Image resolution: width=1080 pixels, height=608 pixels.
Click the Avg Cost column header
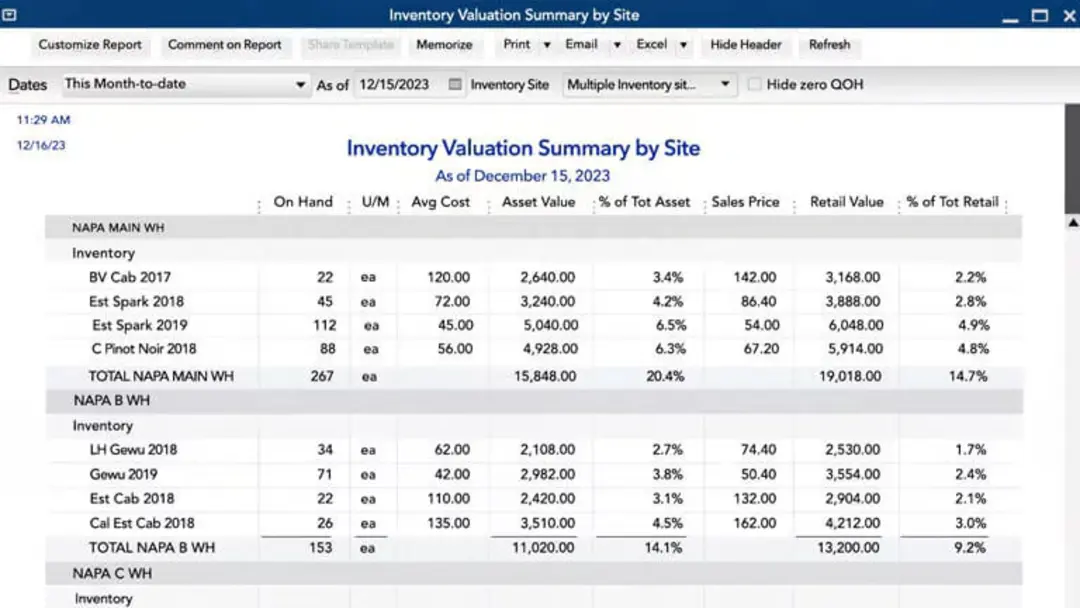[441, 202]
